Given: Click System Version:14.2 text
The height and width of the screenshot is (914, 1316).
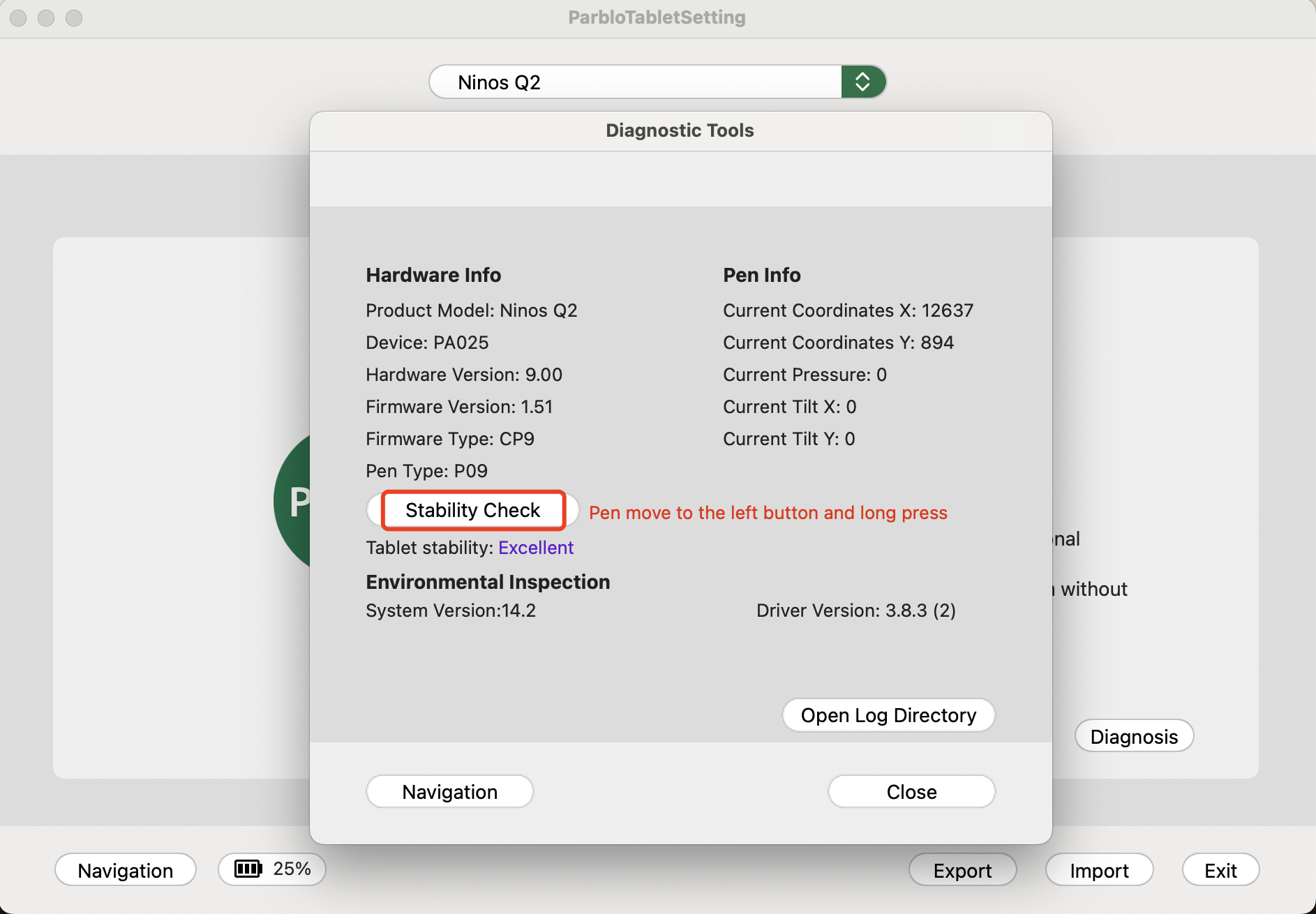Looking at the screenshot, I should coord(451,610).
